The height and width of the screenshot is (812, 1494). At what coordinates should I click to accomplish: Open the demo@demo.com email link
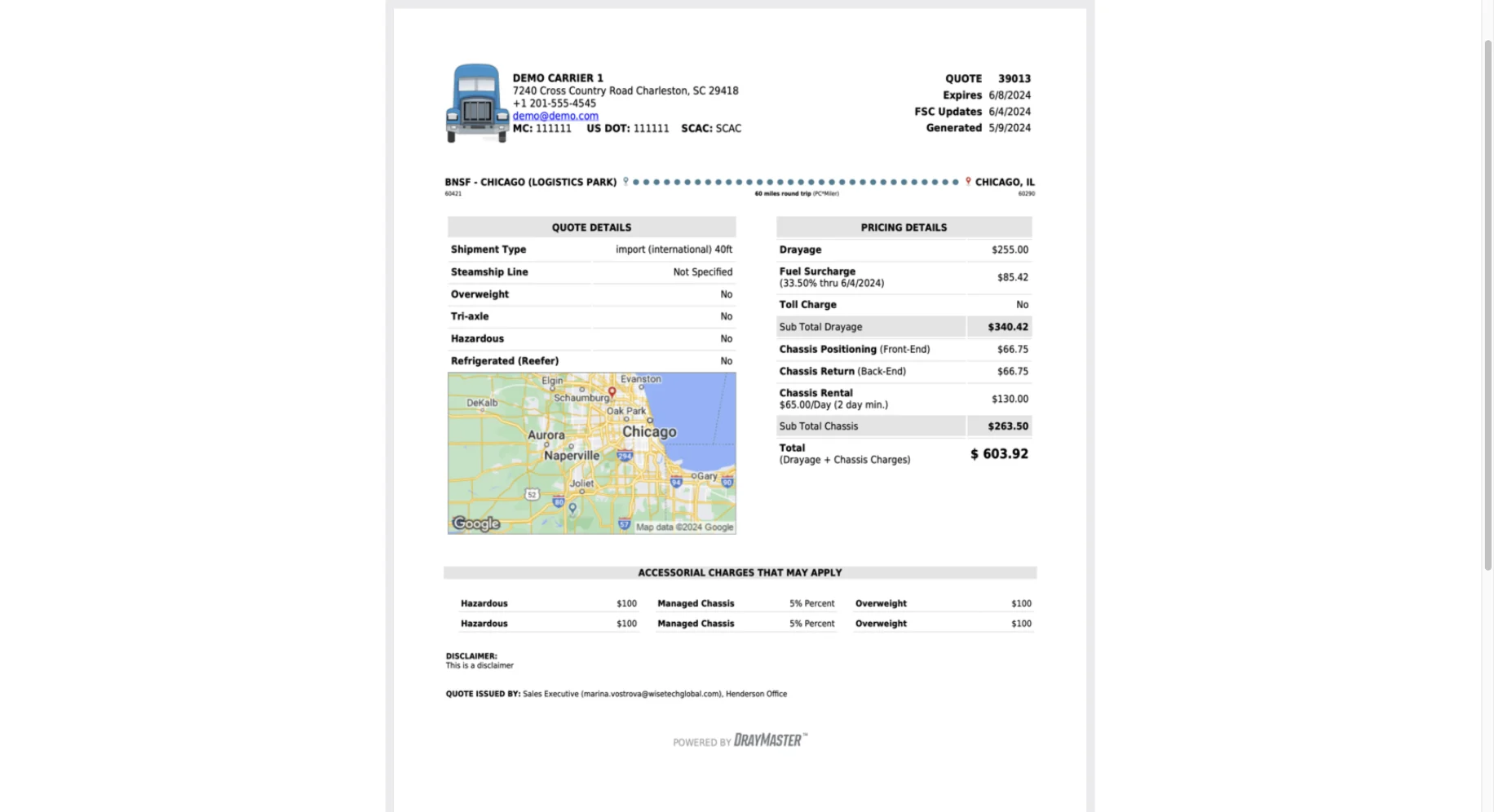coord(555,116)
